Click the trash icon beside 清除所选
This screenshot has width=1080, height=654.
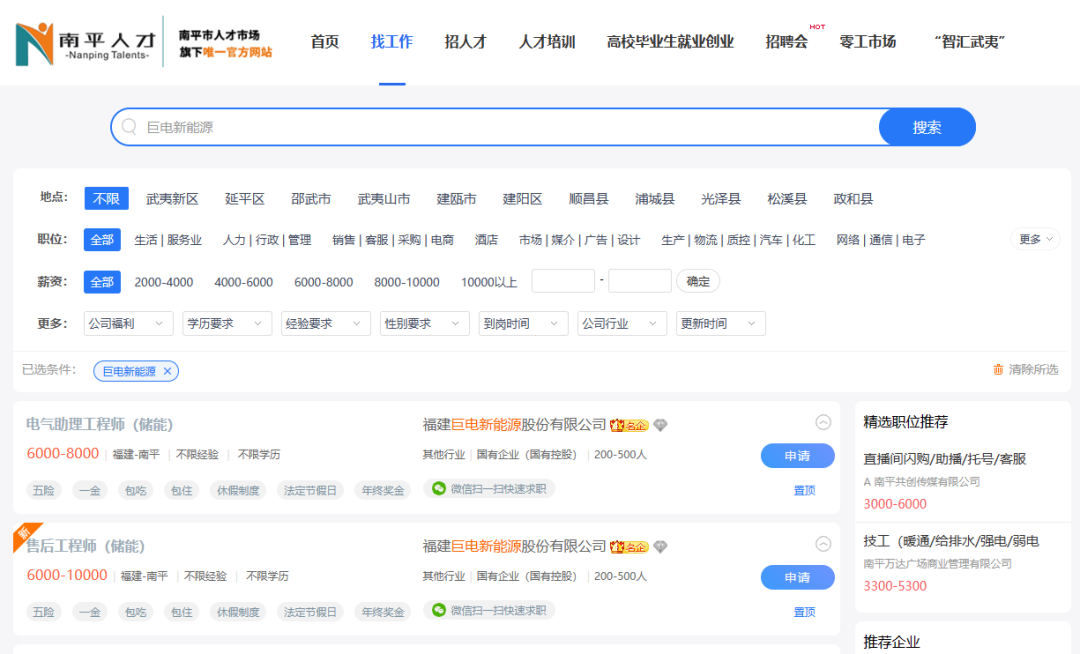(x=998, y=370)
